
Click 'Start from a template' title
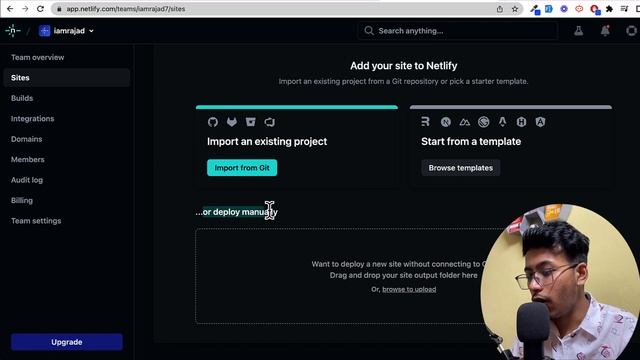pyautogui.click(x=471, y=142)
